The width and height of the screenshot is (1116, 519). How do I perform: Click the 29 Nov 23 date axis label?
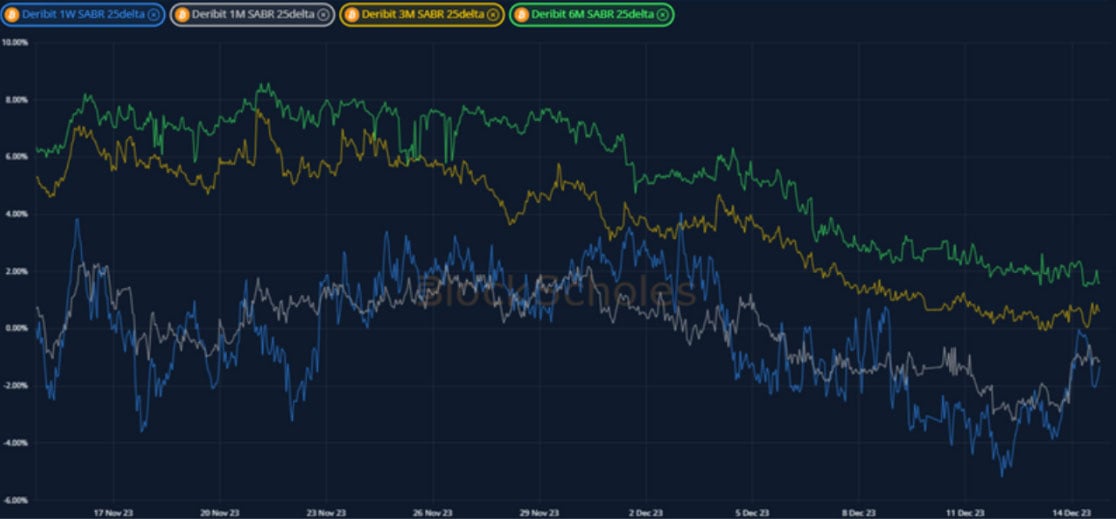(x=539, y=512)
